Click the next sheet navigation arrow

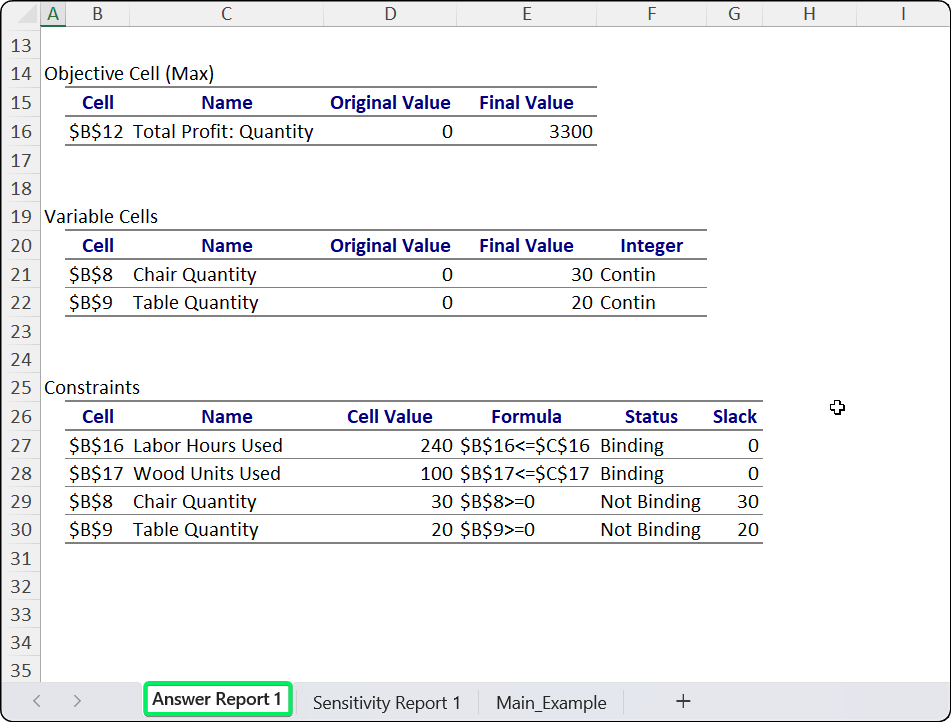click(77, 699)
